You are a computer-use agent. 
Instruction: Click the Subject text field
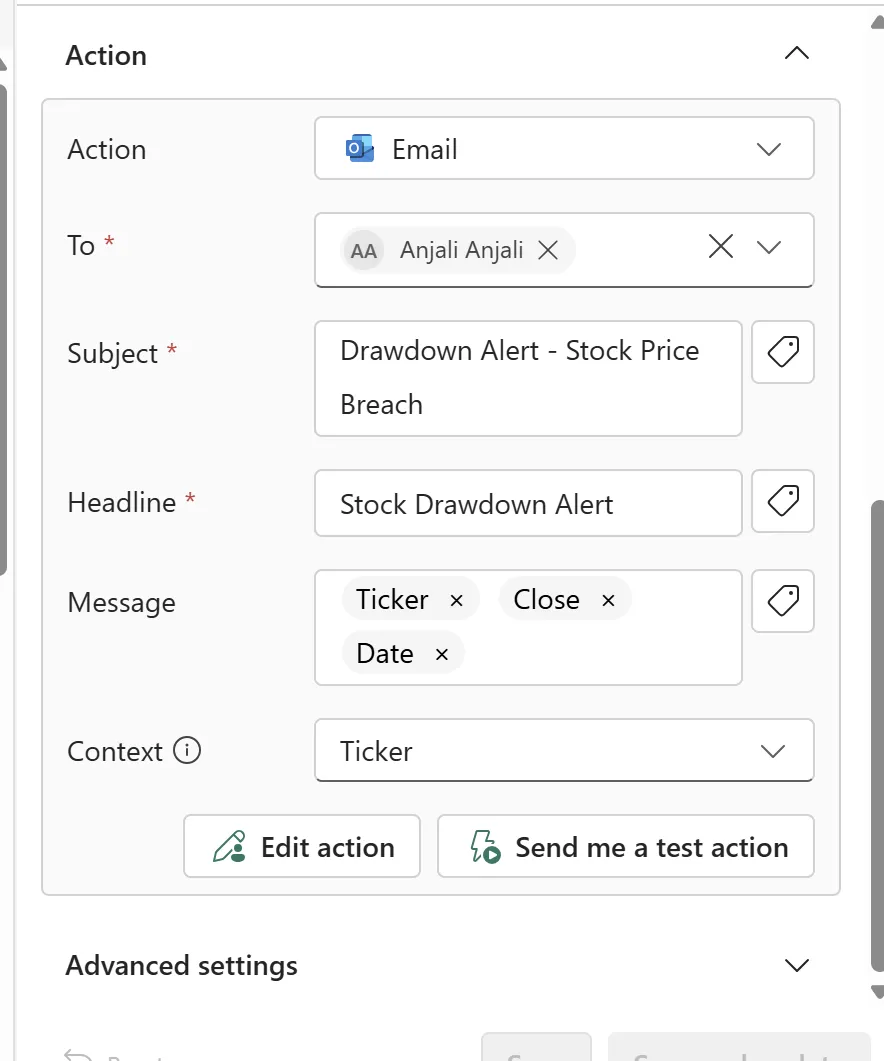point(528,378)
